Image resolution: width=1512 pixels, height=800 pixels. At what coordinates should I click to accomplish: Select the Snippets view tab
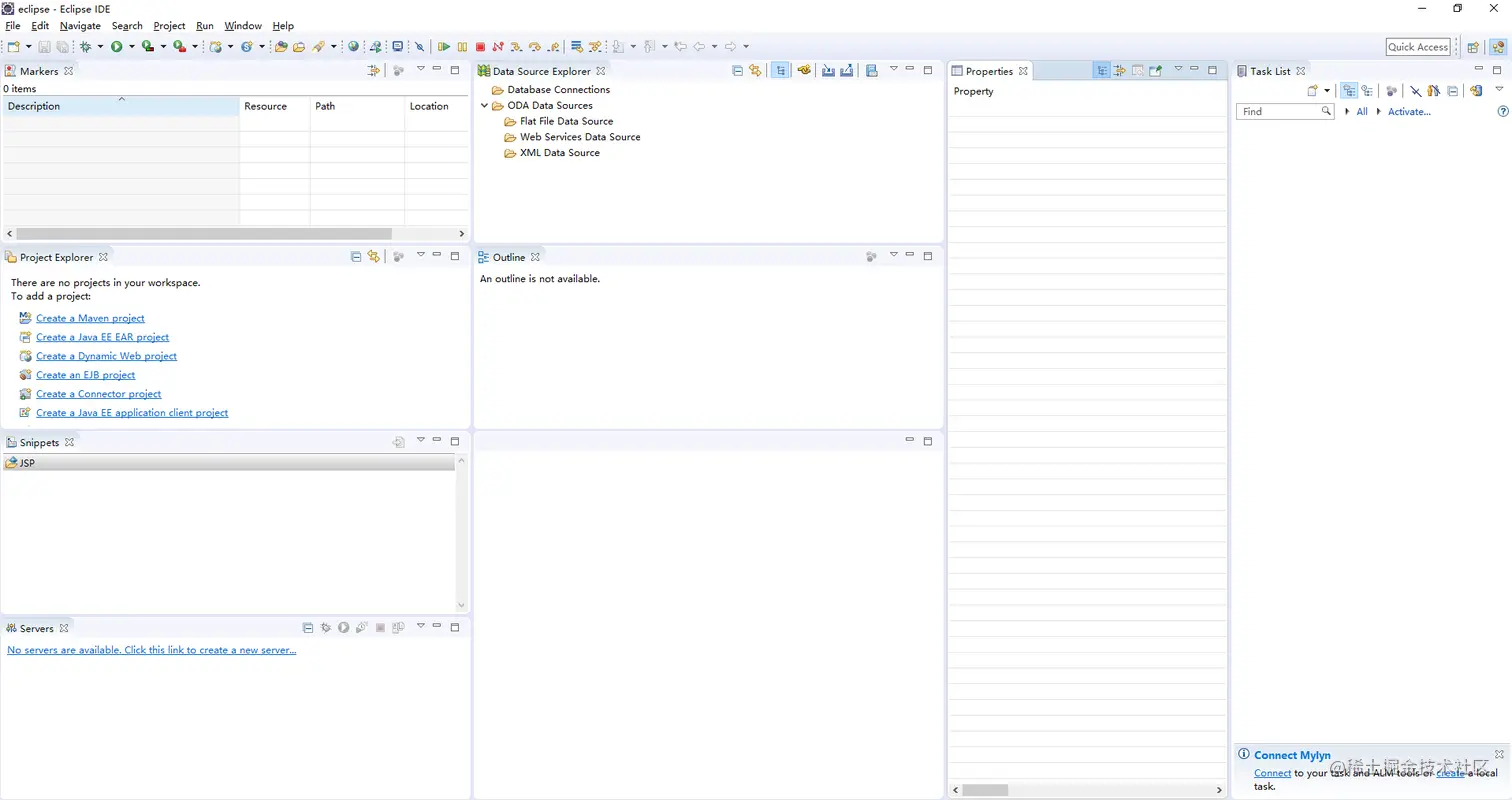(39, 442)
